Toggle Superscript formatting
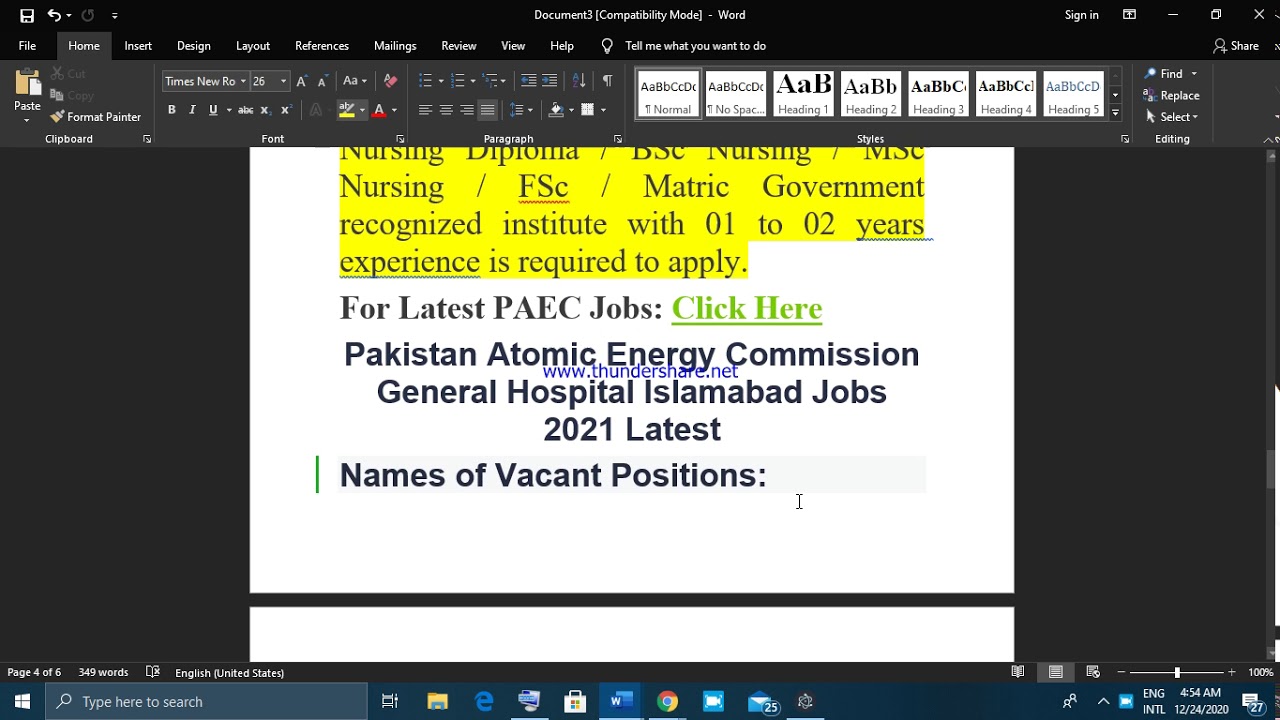The width and height of the screenshot is (1280, 720). tap(286, 110)
